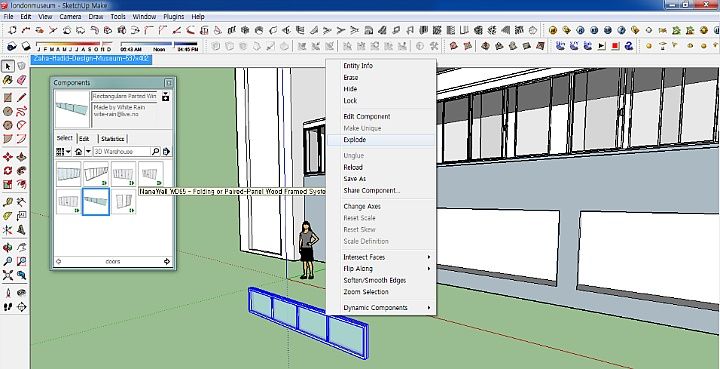Activate the Walk footprints tool
720x369 pixels.
(x=8, y=307)
